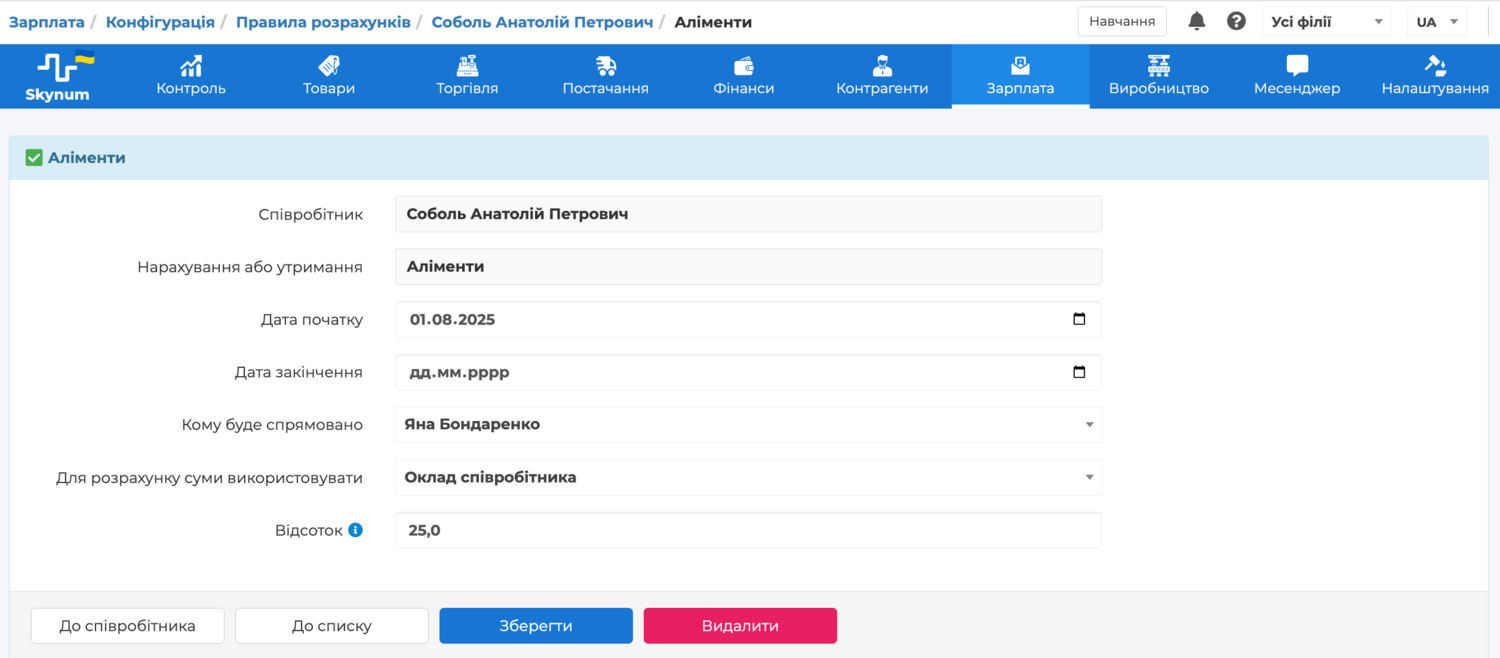
Task: Click the Навчання button
Action: point(1121,21)
